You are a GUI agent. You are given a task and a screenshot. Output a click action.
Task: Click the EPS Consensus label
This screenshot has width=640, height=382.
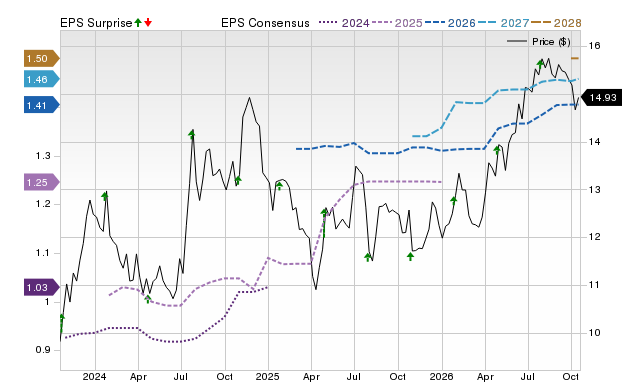pos(265,23)
